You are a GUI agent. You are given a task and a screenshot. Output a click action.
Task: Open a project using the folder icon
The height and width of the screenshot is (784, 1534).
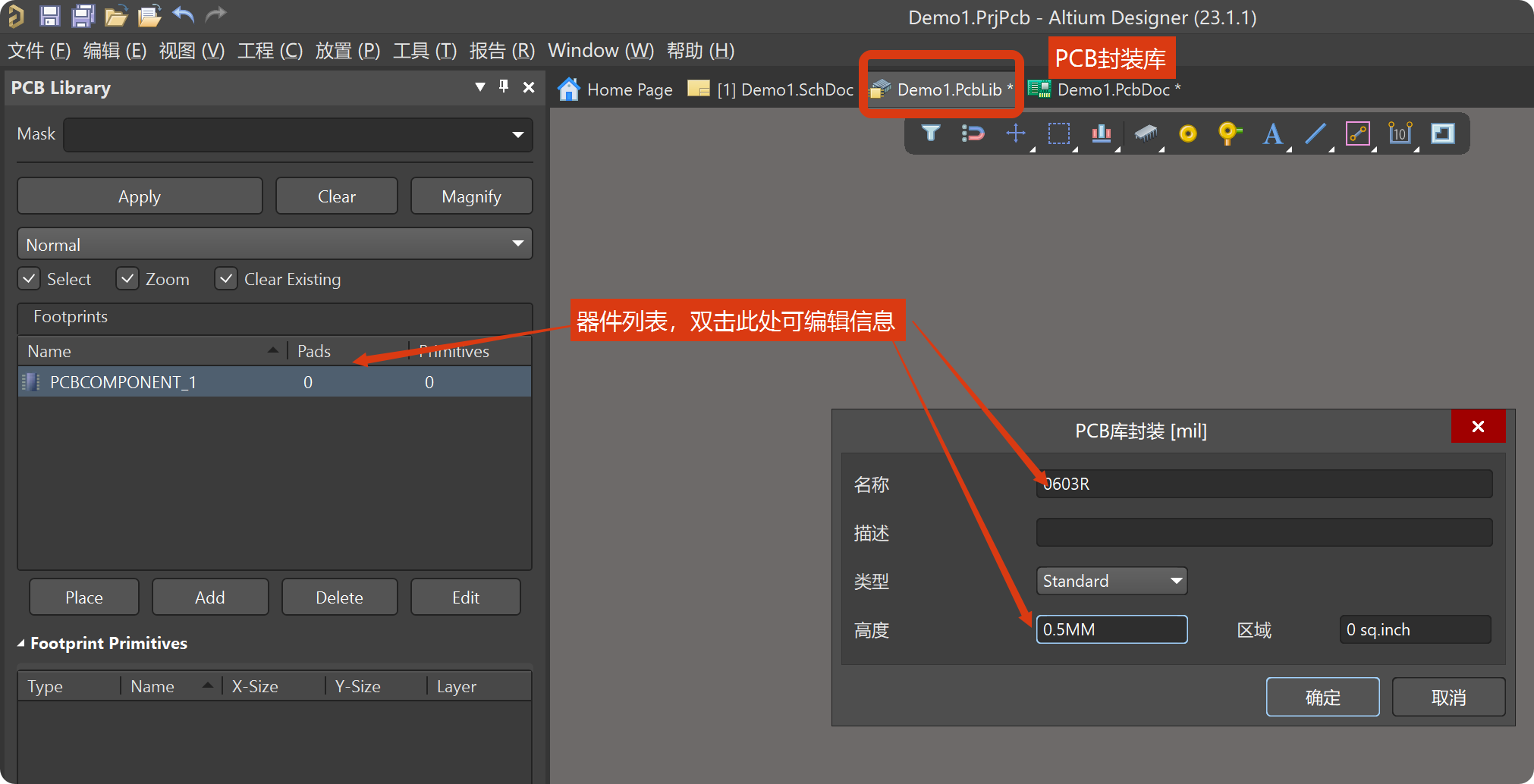(x=116, y=16)
